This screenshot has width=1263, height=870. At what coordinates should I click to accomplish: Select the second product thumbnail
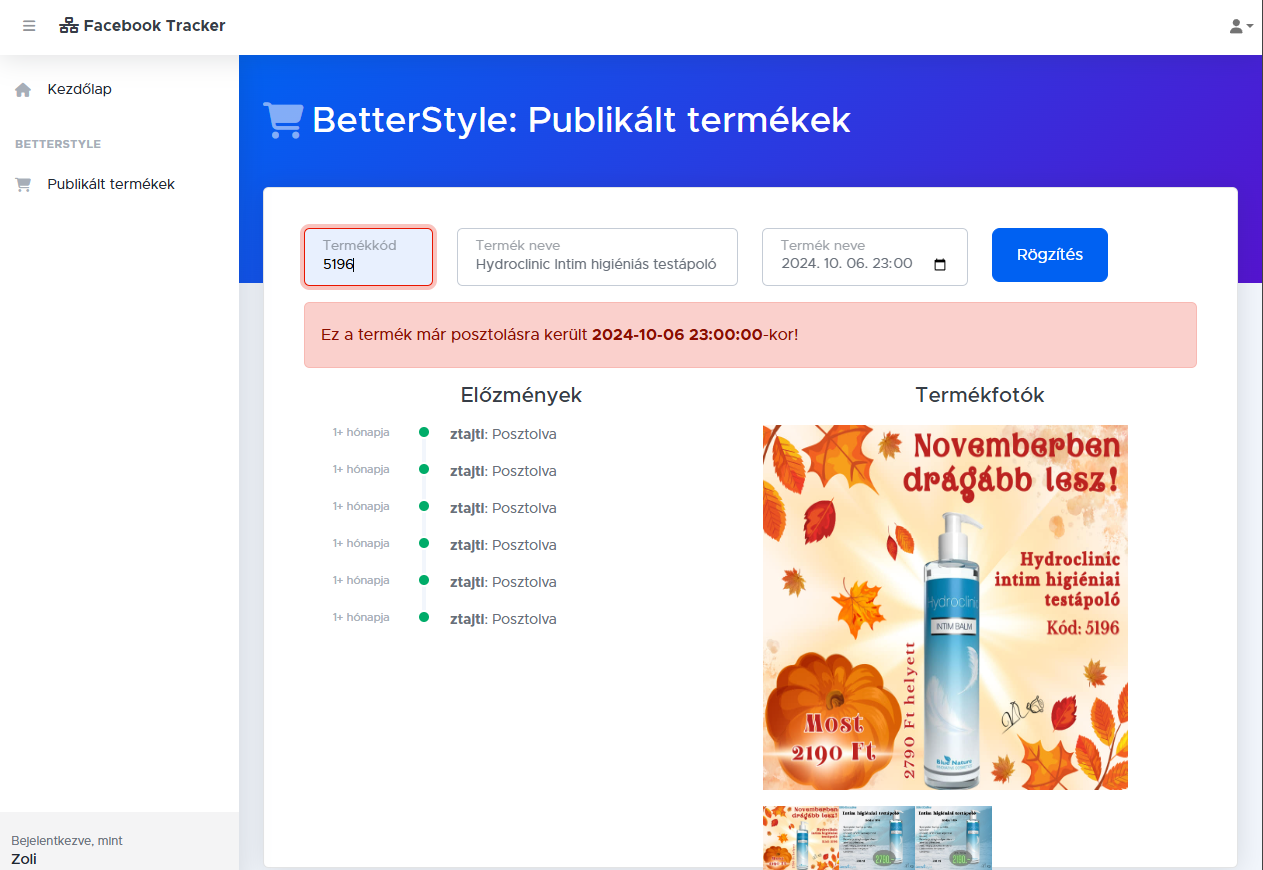tap(877, 837)
